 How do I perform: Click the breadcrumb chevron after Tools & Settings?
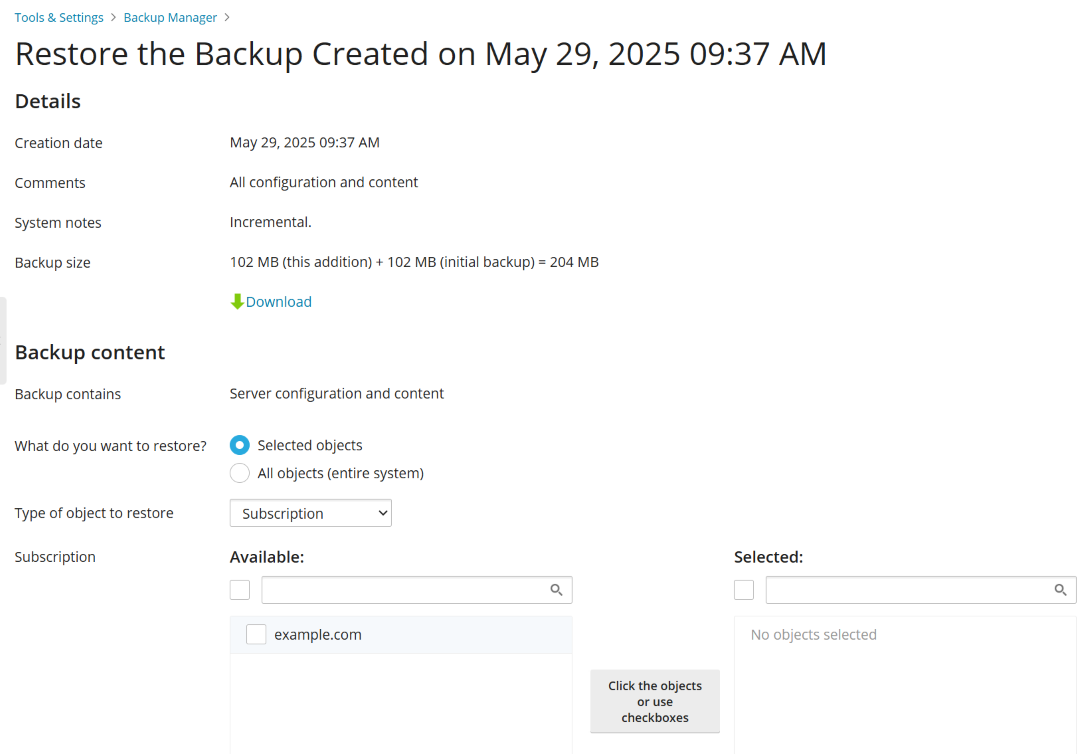click(114, 17)
